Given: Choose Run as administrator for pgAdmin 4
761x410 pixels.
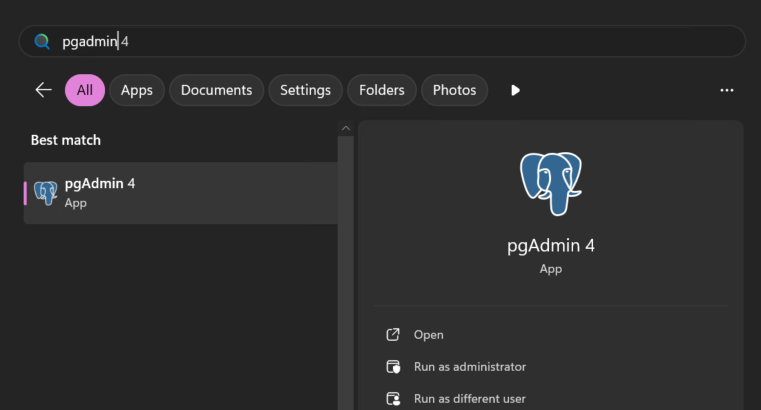Looking at the screenshot, I should tap(470, 367).
